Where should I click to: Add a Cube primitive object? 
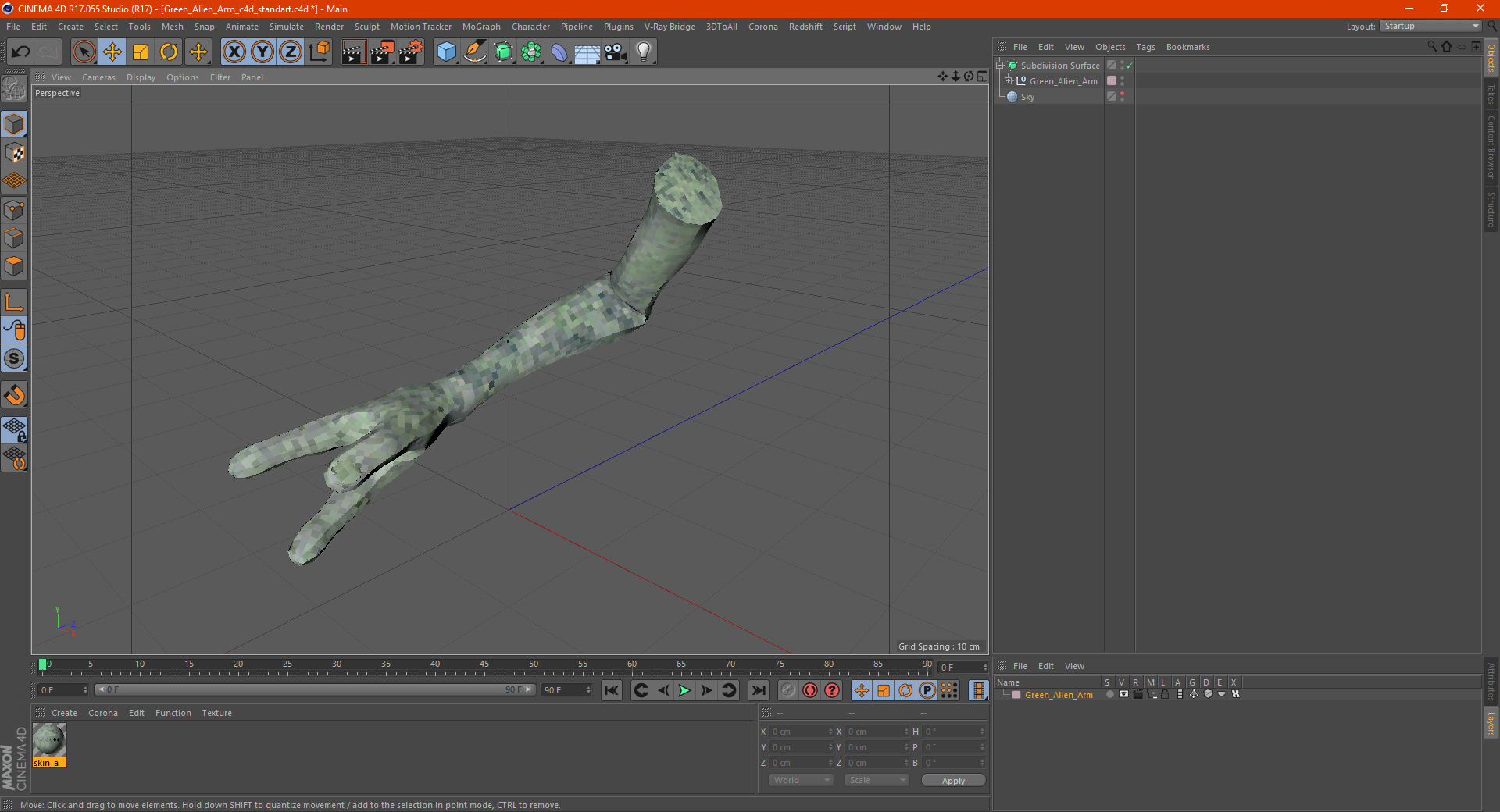click(x=446, y=52)
